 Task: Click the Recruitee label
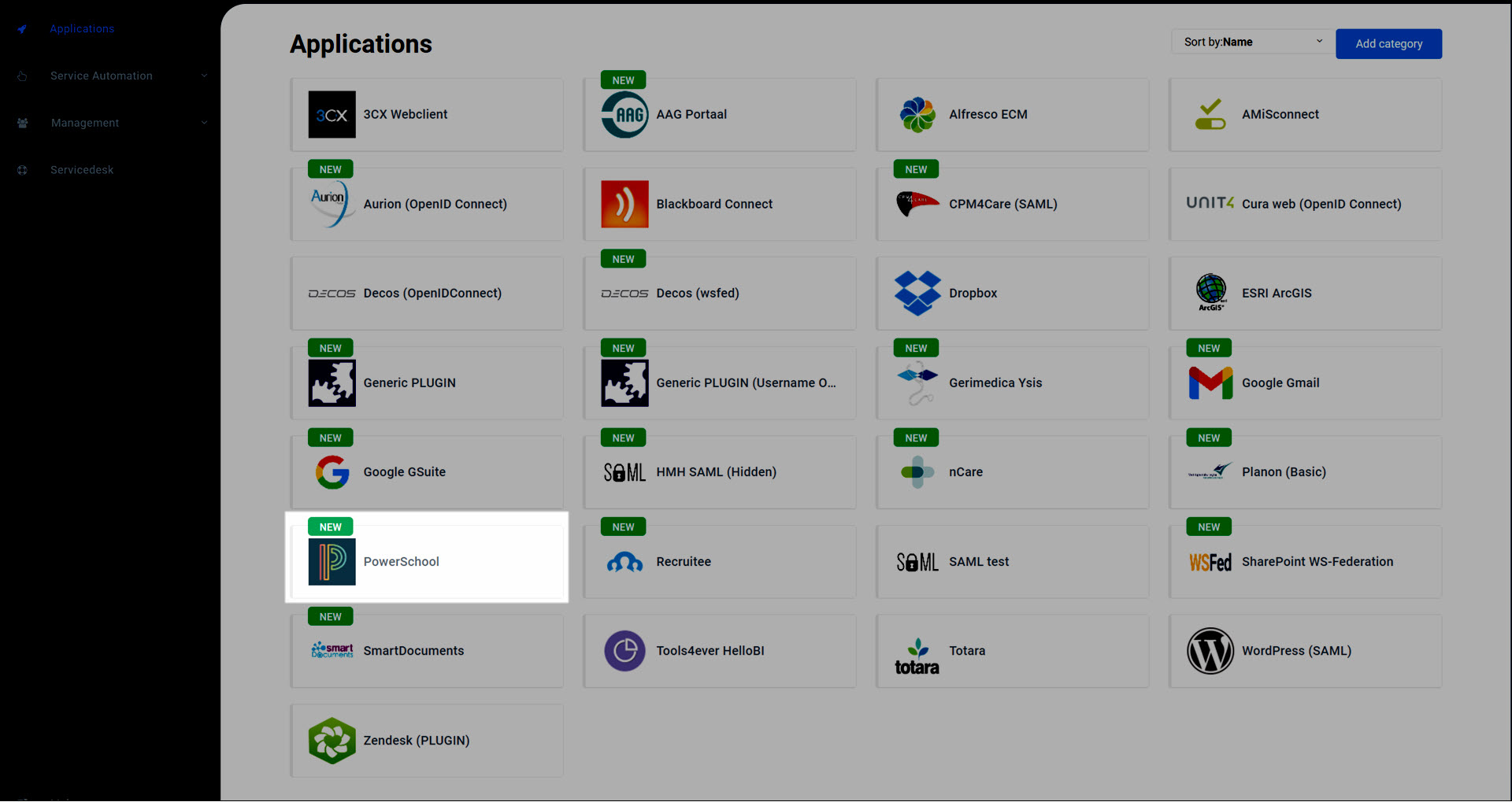684,562
